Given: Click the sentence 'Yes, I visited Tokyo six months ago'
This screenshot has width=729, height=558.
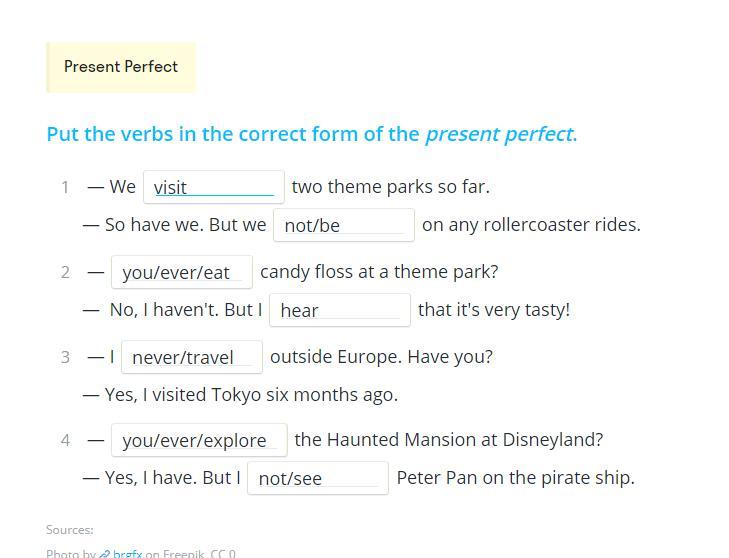Looking at the screenshot, I should pos(250,395).
